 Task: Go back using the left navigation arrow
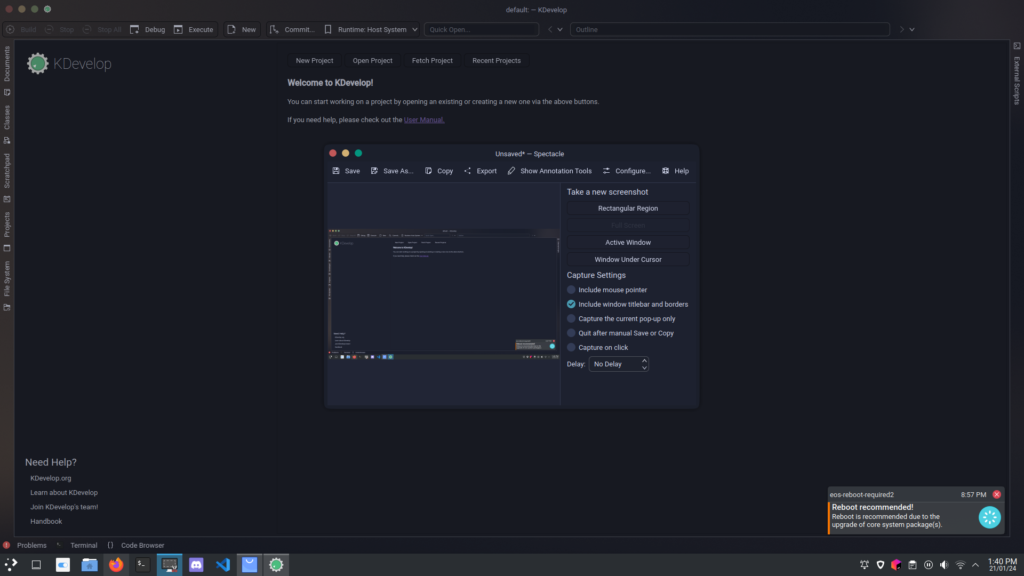point(550,29)
